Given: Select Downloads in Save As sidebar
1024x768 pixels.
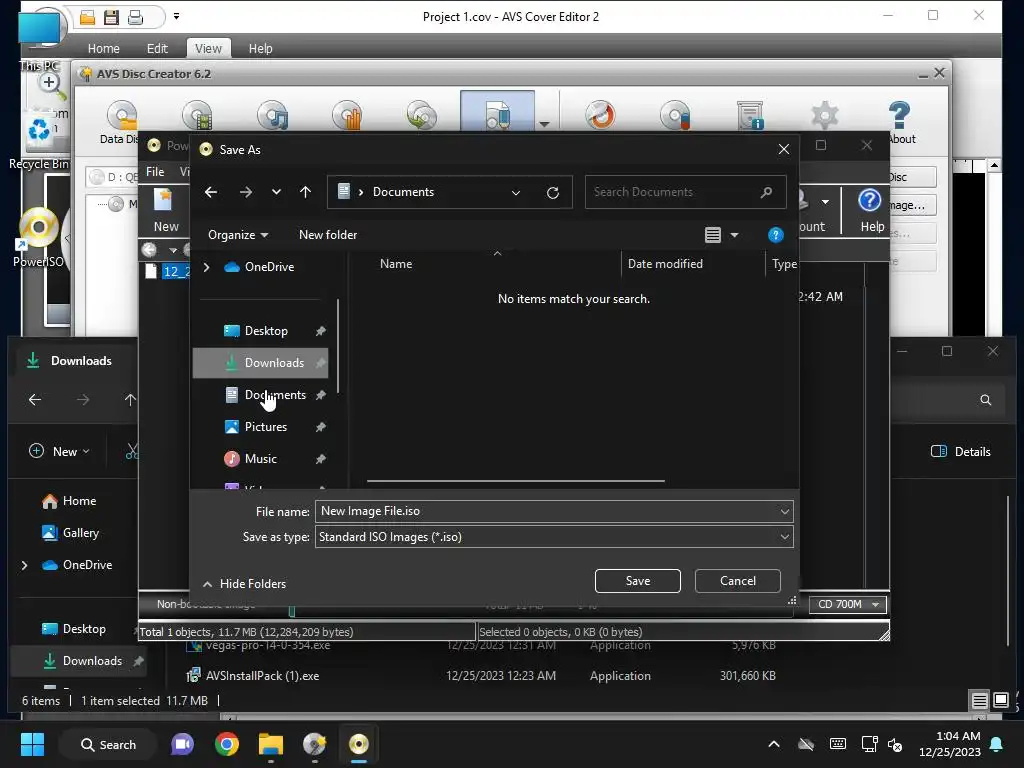Looking at the screenshot, I should 261,363.
